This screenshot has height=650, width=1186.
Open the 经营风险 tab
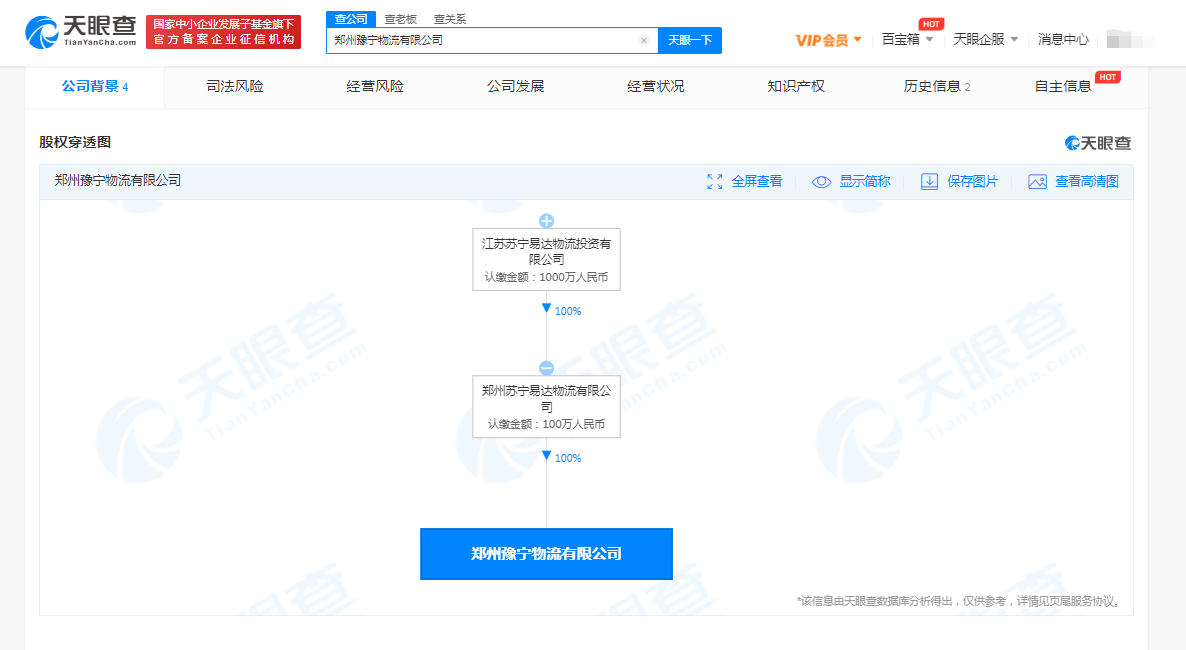[374, 86]
